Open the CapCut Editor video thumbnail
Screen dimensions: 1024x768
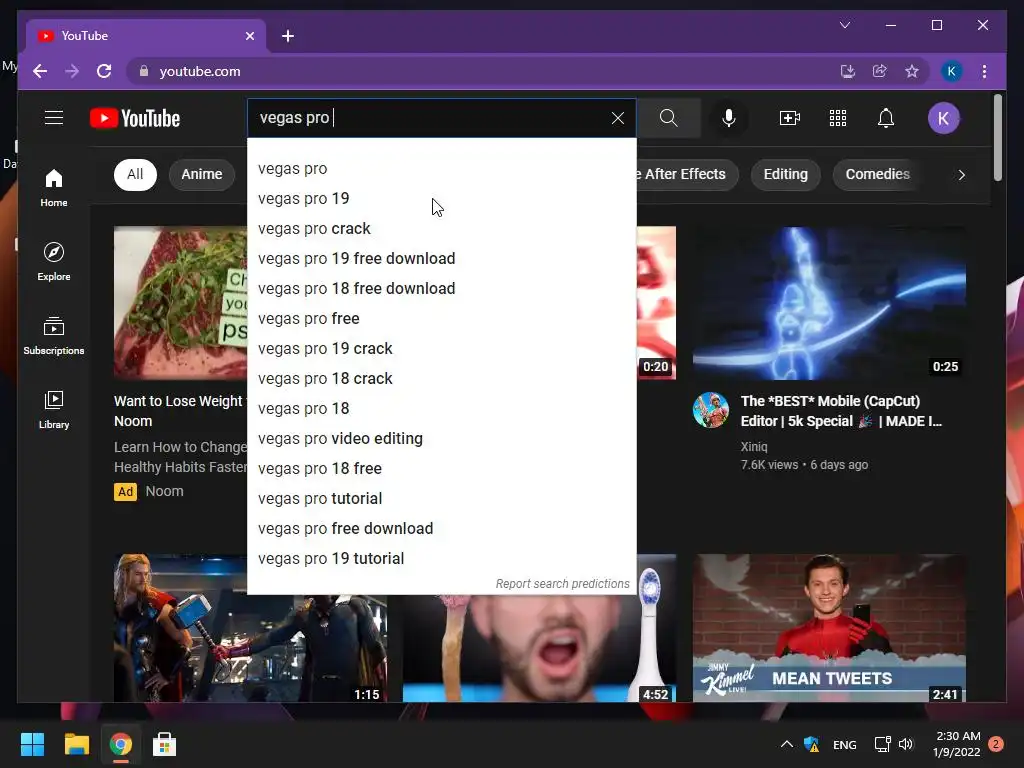tap(829, 303)
